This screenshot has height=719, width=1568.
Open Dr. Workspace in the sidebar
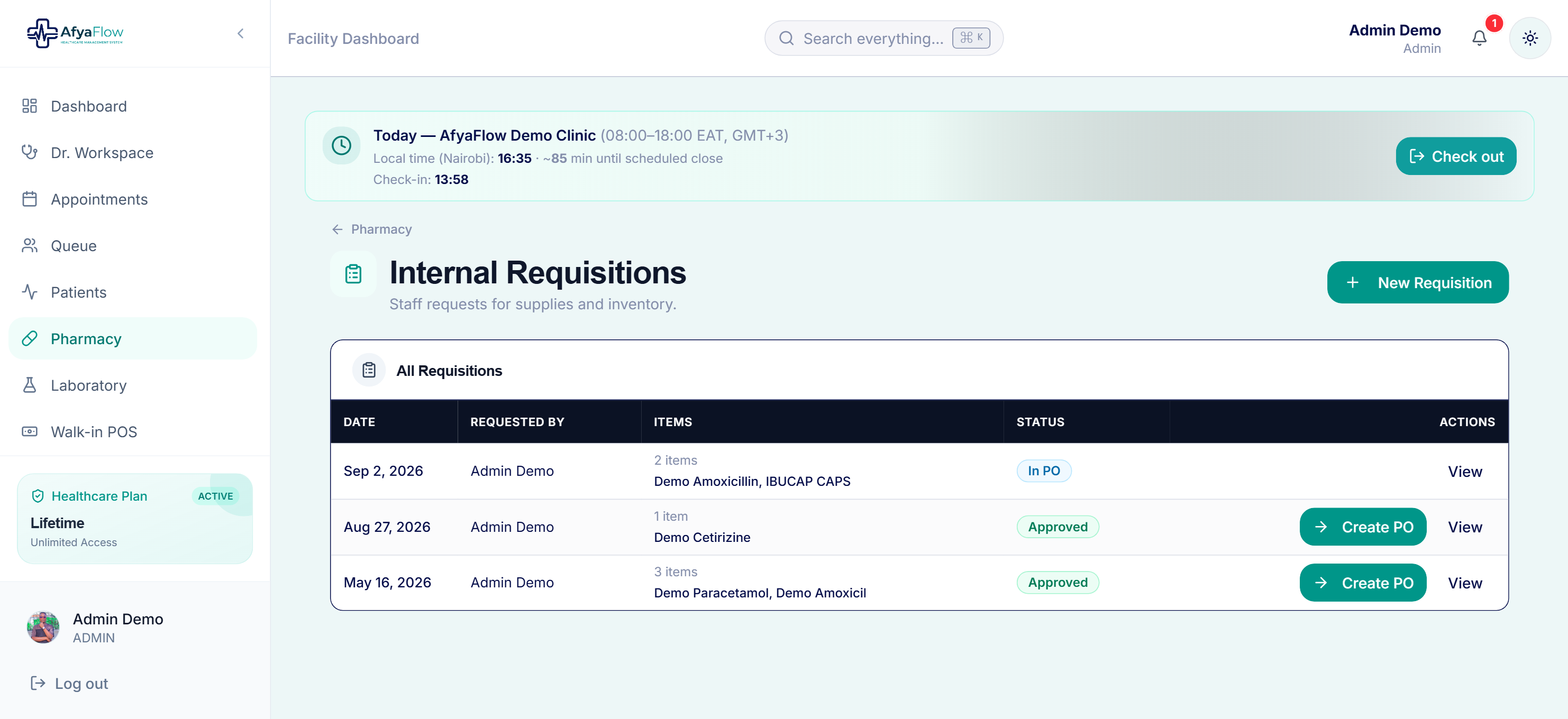(132, 153)
